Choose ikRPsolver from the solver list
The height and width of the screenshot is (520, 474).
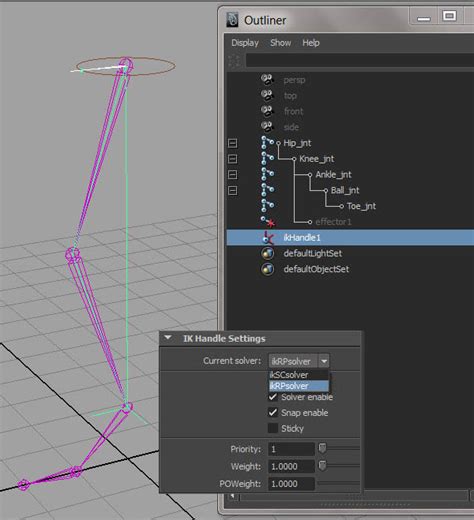point(299,386)
